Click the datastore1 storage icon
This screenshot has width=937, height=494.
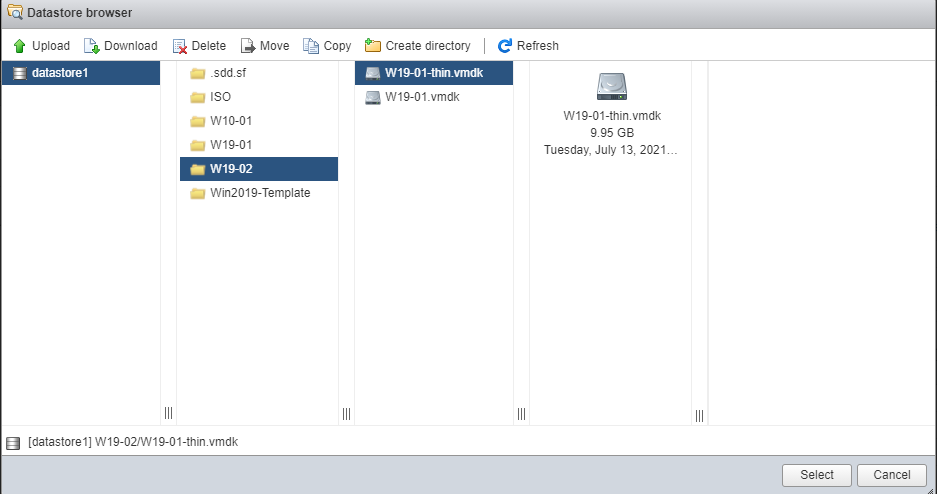[20, 73]
